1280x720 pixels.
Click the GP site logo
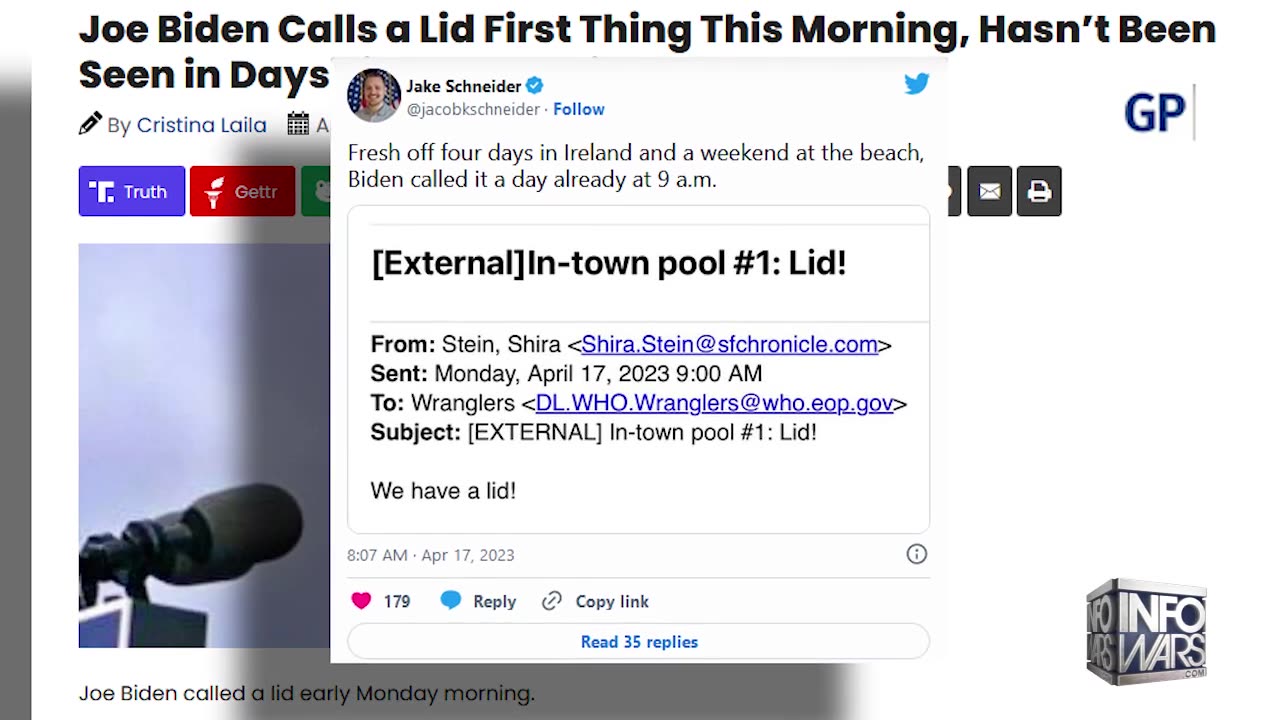[1155, 113]
